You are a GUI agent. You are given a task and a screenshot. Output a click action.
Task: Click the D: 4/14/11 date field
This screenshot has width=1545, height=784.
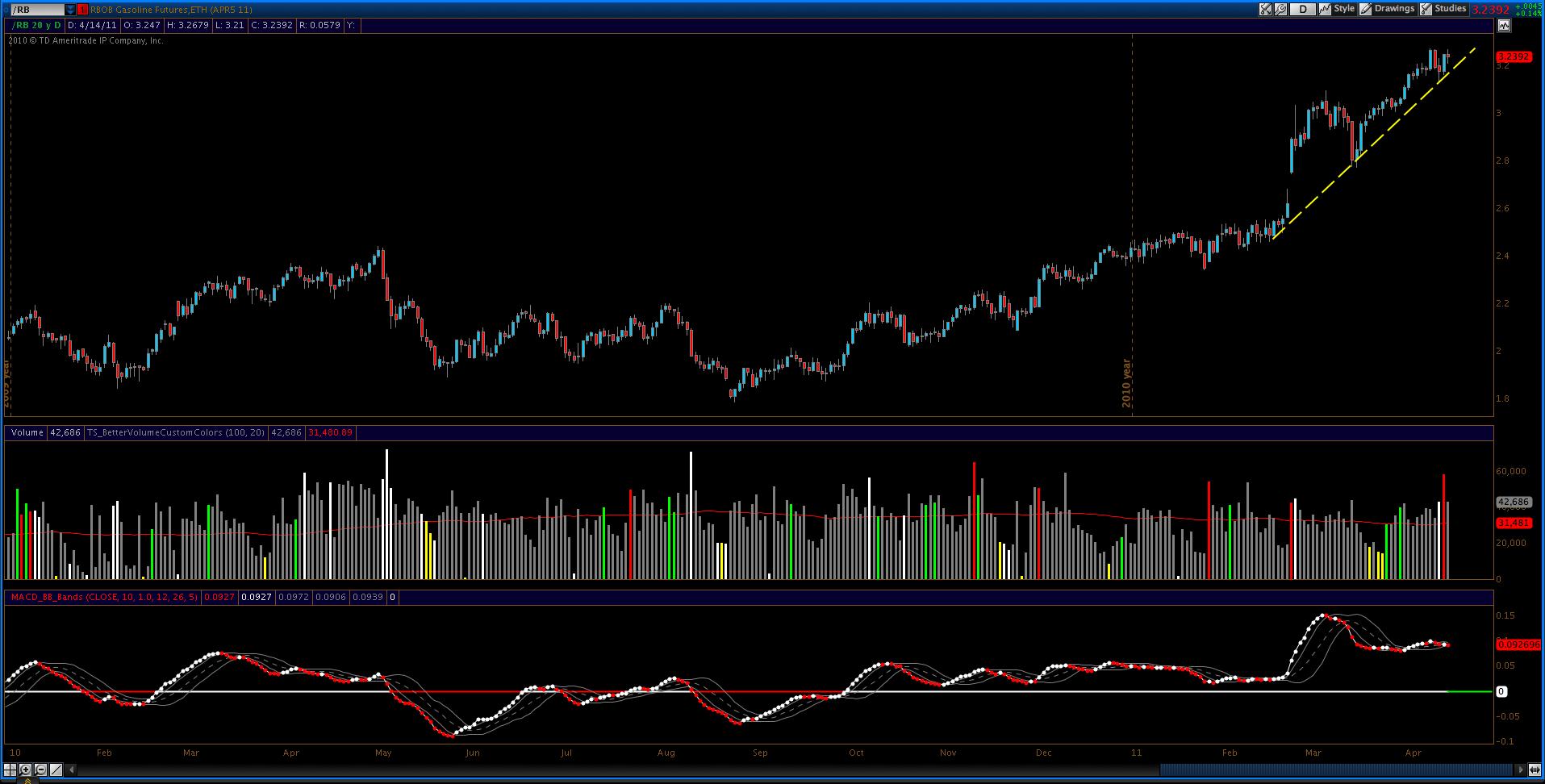[91, 26]
